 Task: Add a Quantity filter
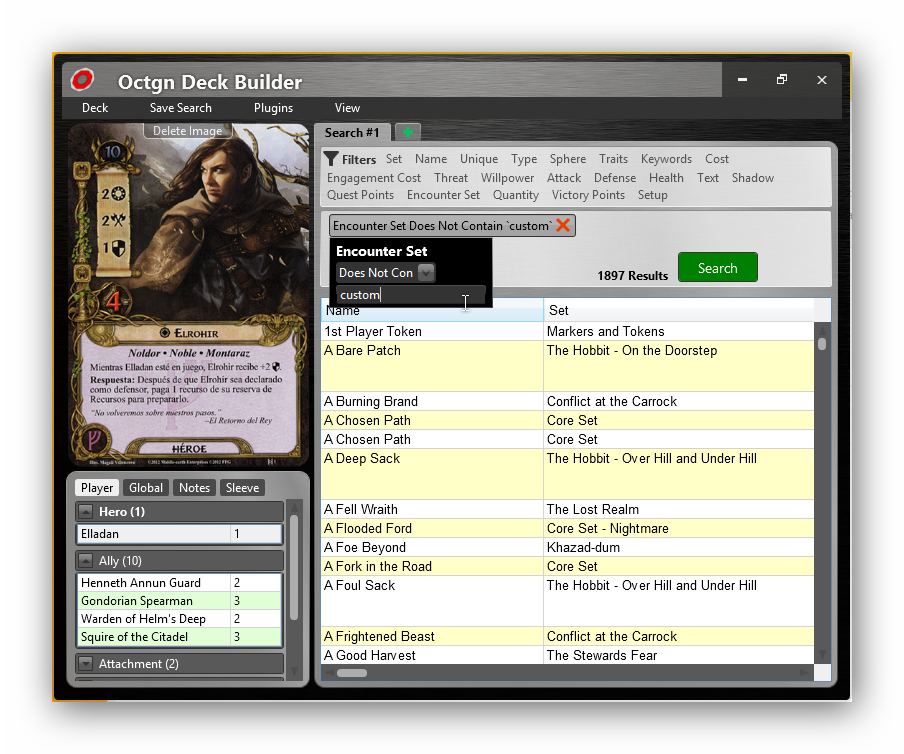pos(515,195)
